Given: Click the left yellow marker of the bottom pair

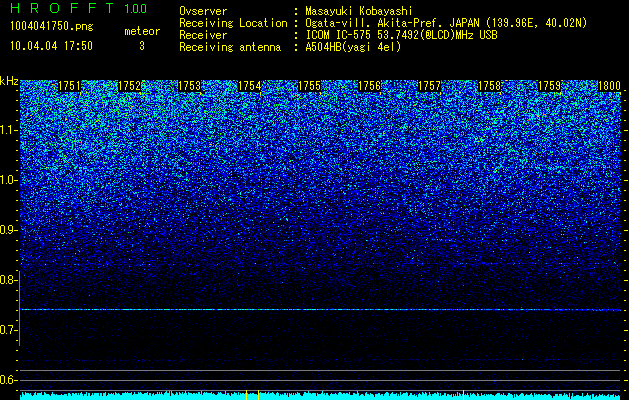Looking at the screenshot, I should pyautogui.click(x=246, y=395).
